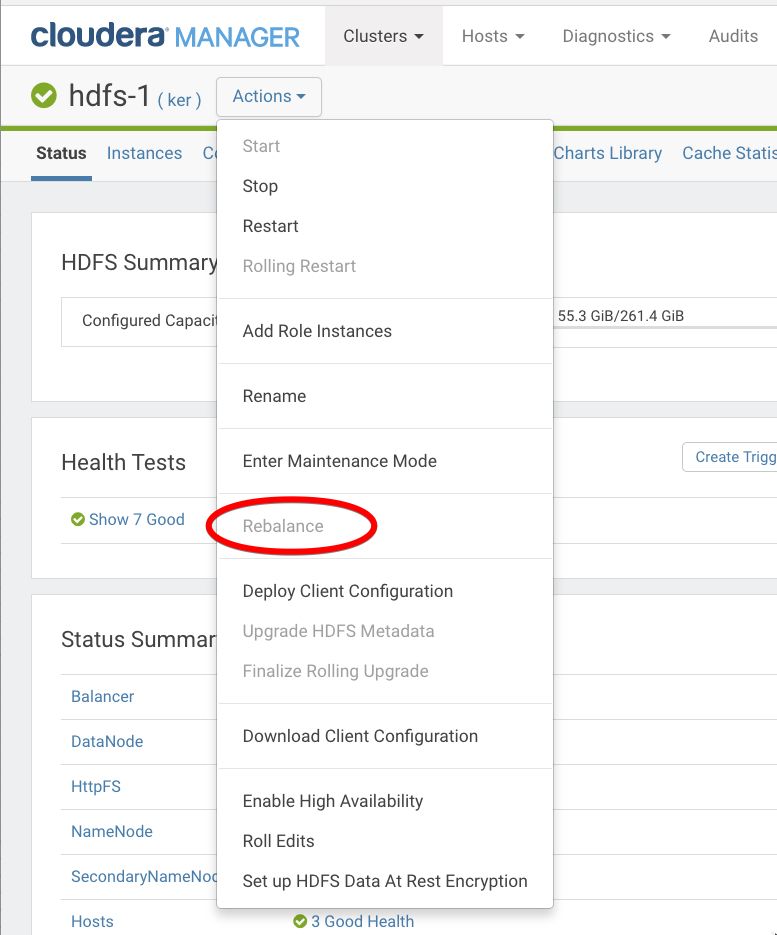
Task: Open the Clusters dropdown menu
Action: [x=383, y=36]
